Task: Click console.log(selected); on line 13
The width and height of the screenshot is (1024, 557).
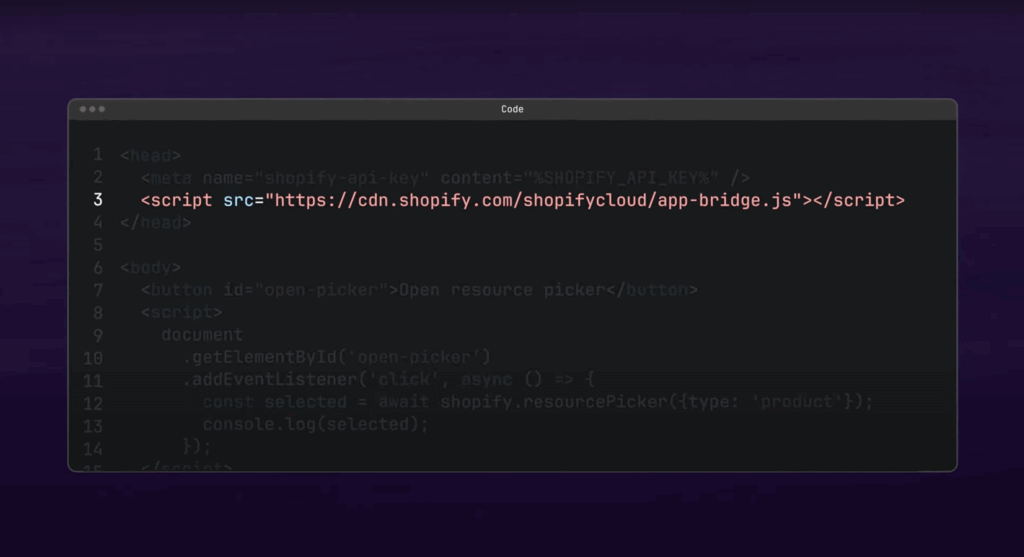Action: coord(315,424)
